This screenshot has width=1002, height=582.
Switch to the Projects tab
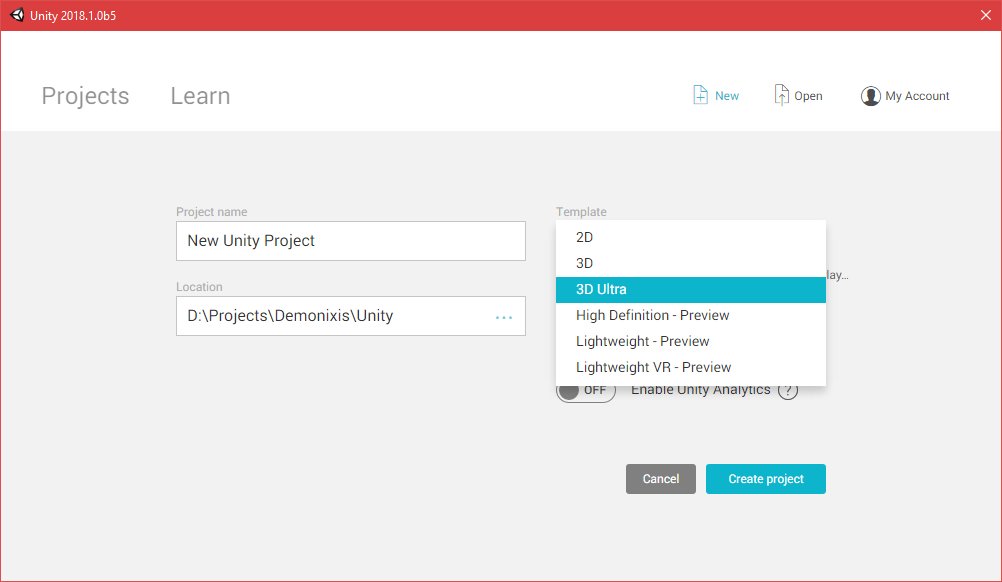click(86, 96)
